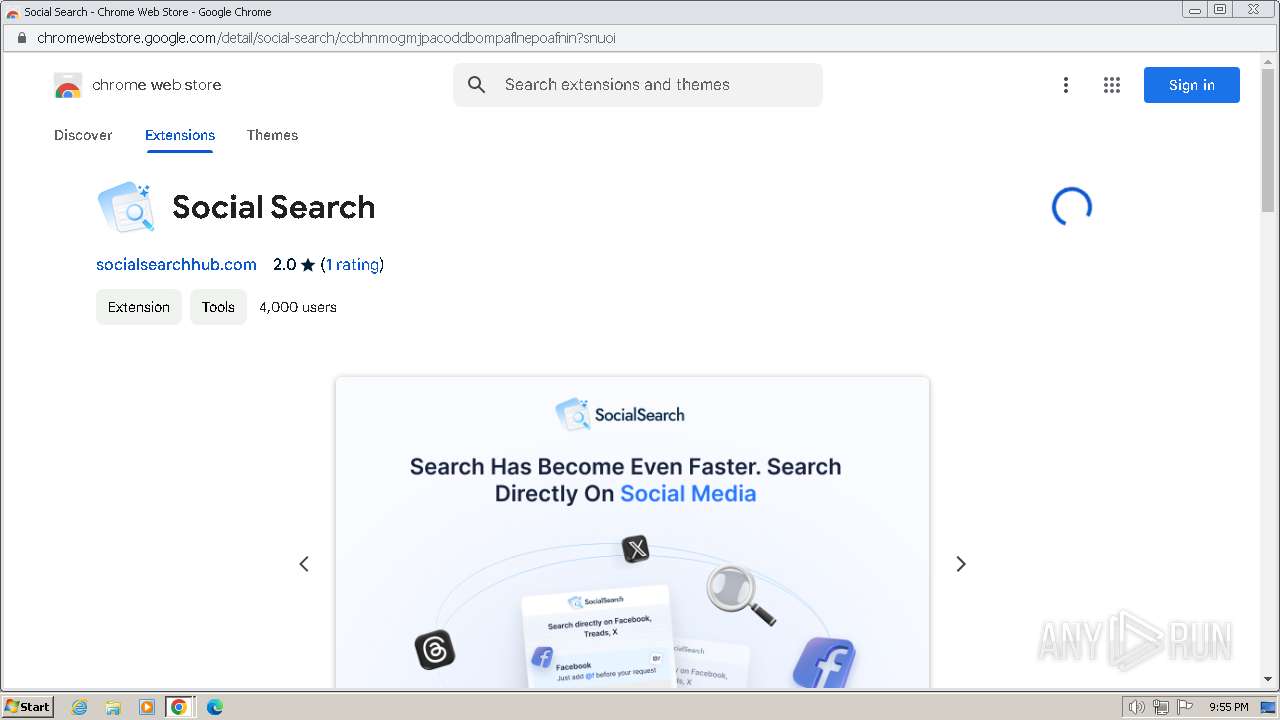Open Microsoft Edge from taskbar
Viewport: 1280px width, 720px height.
tap(214, 707)
